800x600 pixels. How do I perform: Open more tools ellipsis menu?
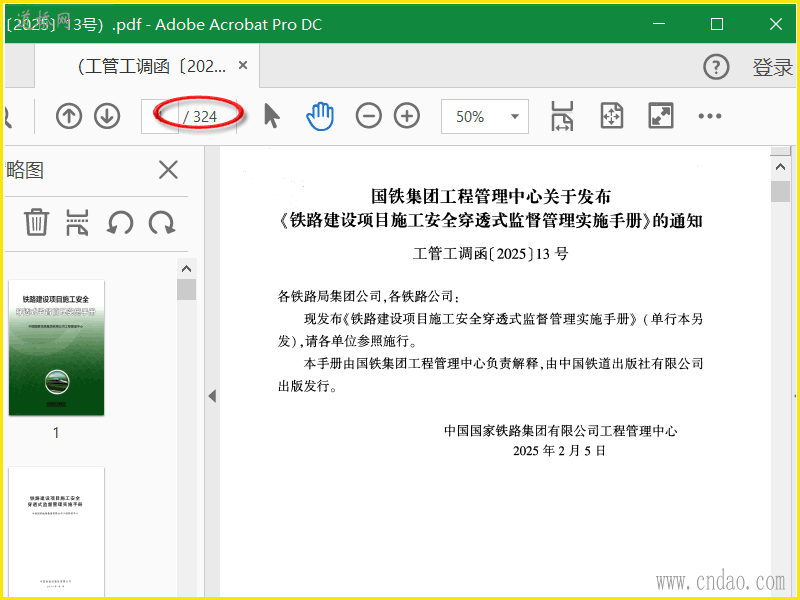pos(710,116)
